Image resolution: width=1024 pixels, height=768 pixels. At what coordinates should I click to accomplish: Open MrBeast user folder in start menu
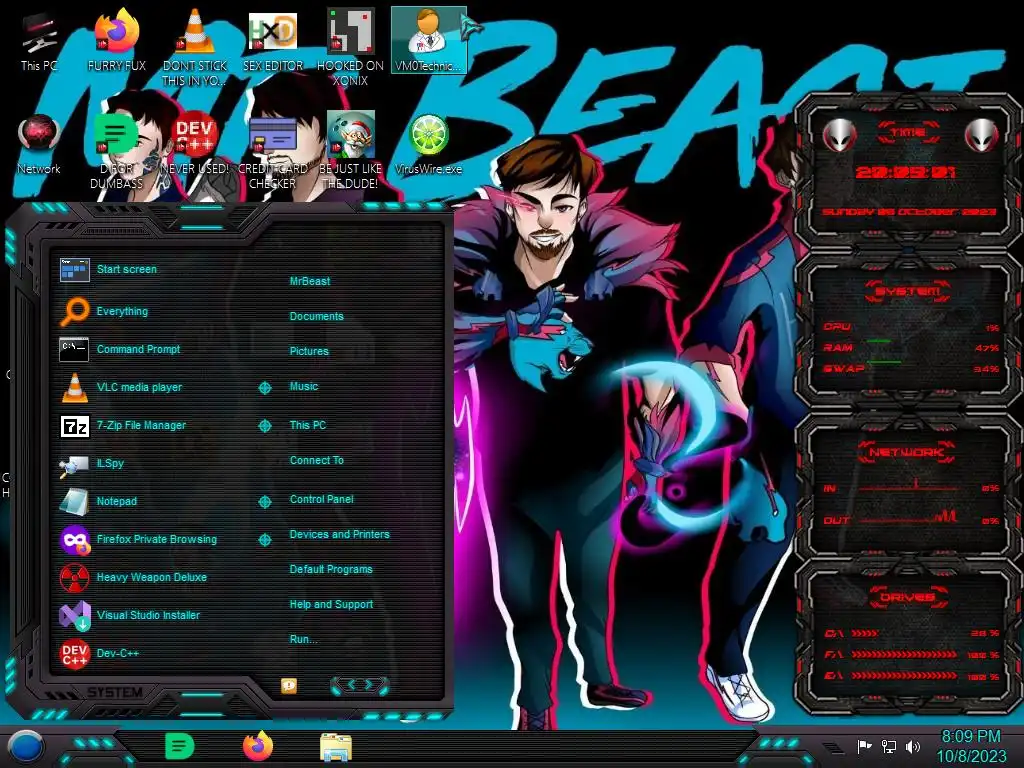(x=310, y=281)
